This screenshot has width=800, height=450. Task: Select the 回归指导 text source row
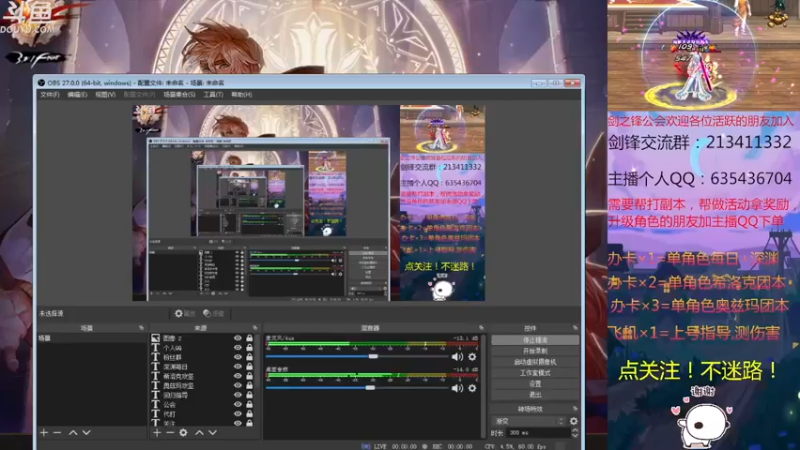tap(203, 395)
